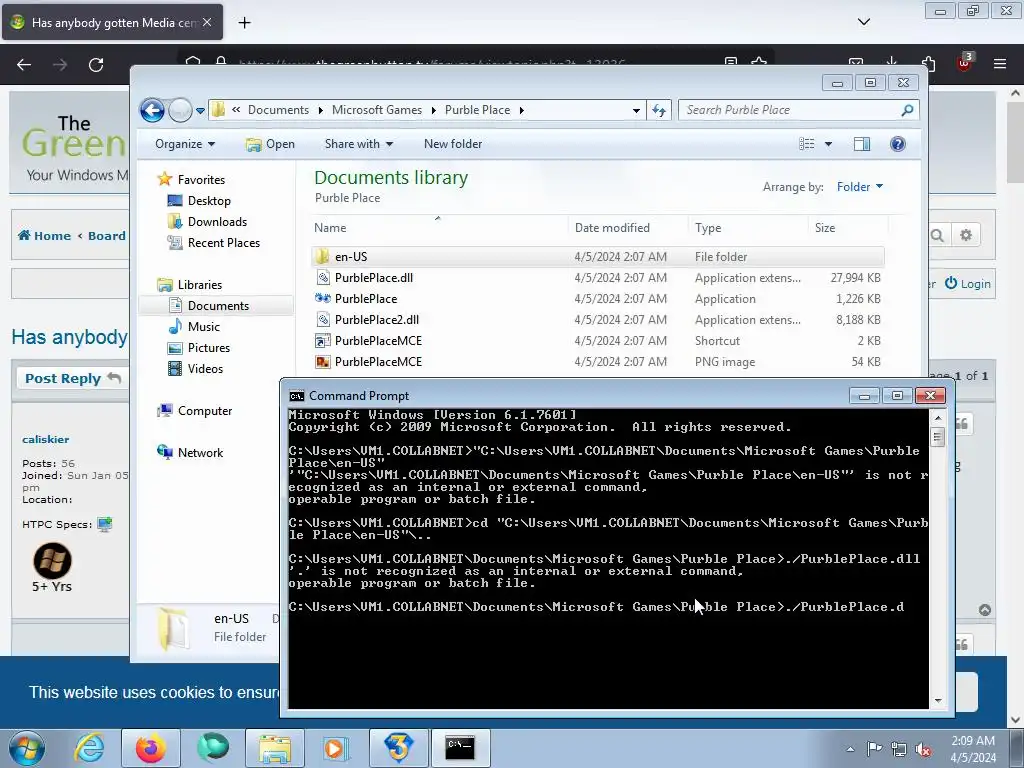This screenshot has width=1024, height=768.
Task: Click the Command Prompt scroll down arrow
Action: pyautogui.click(x=938, y=701)
